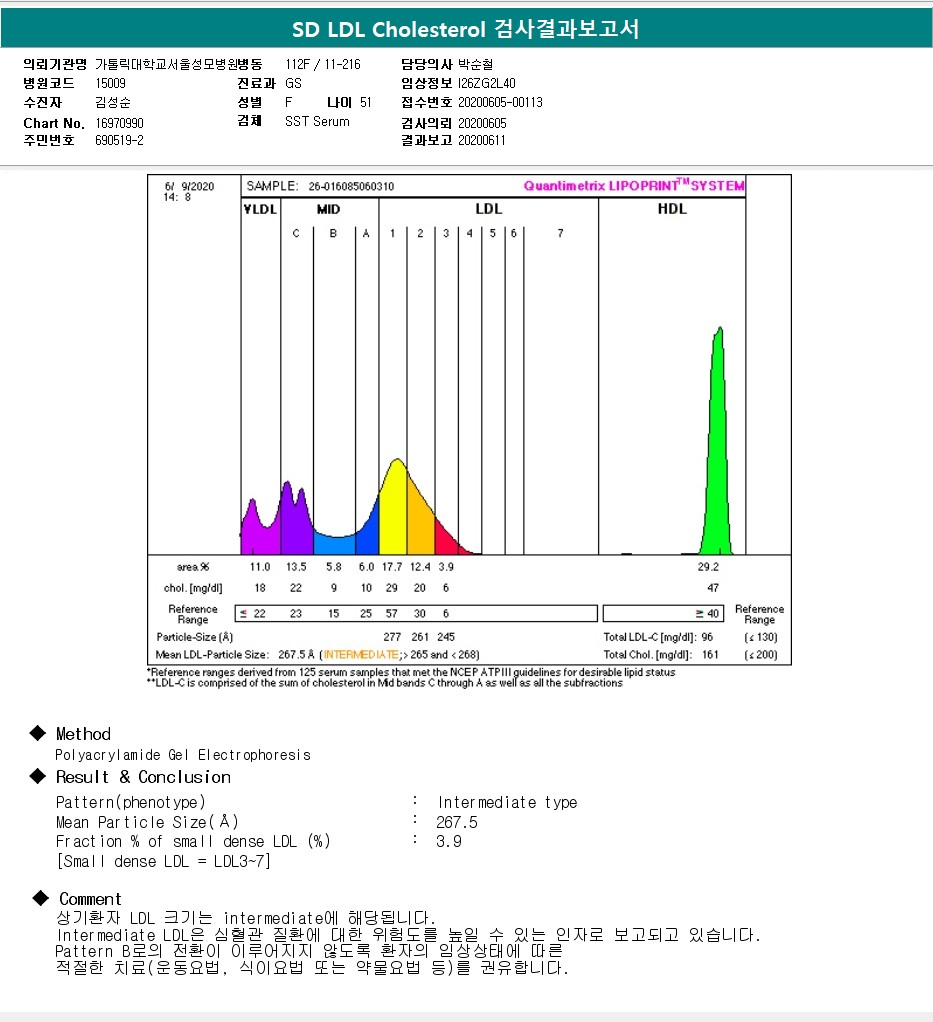Select the Chart No. value 16970990
This screenshot has width=933, height=1022.
click(x=120, y=122)
